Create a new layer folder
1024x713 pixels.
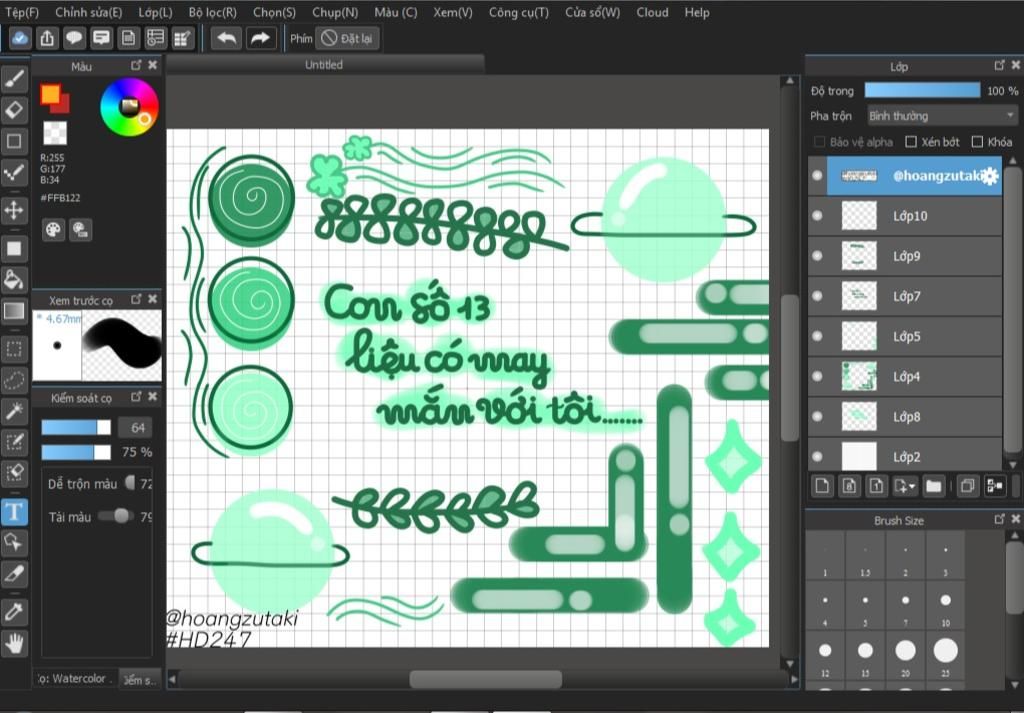pyautogui.click(x=934, y=486)
